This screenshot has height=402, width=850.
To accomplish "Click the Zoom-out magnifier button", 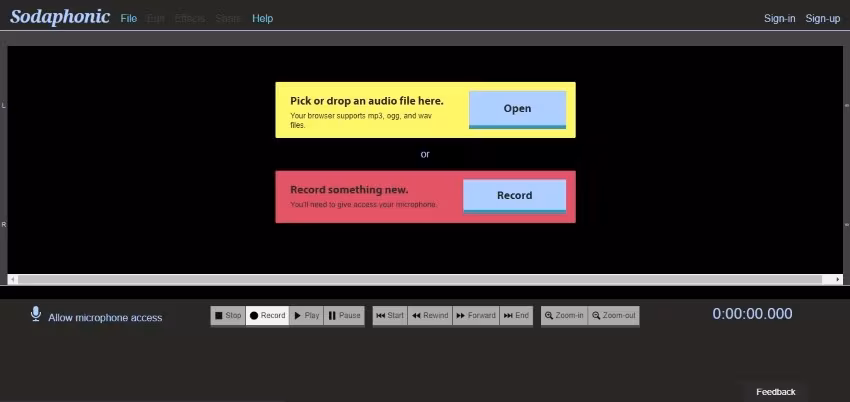I will 614,315.
